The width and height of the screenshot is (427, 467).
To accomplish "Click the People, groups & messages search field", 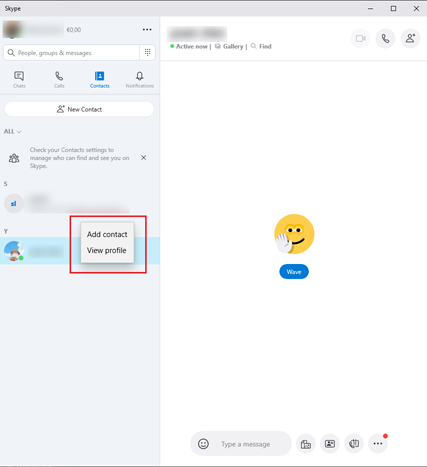I will [x=71, y=53].
